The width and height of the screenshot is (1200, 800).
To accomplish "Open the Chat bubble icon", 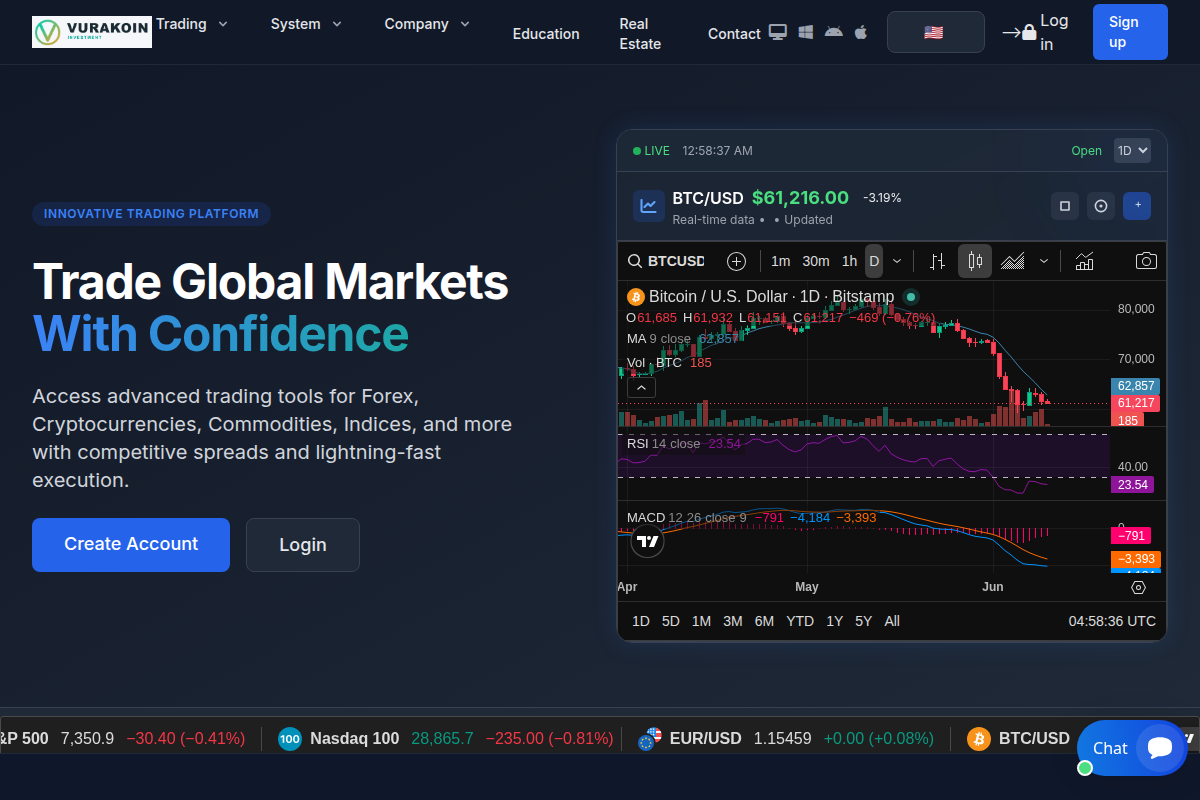I will [1160, 747].
